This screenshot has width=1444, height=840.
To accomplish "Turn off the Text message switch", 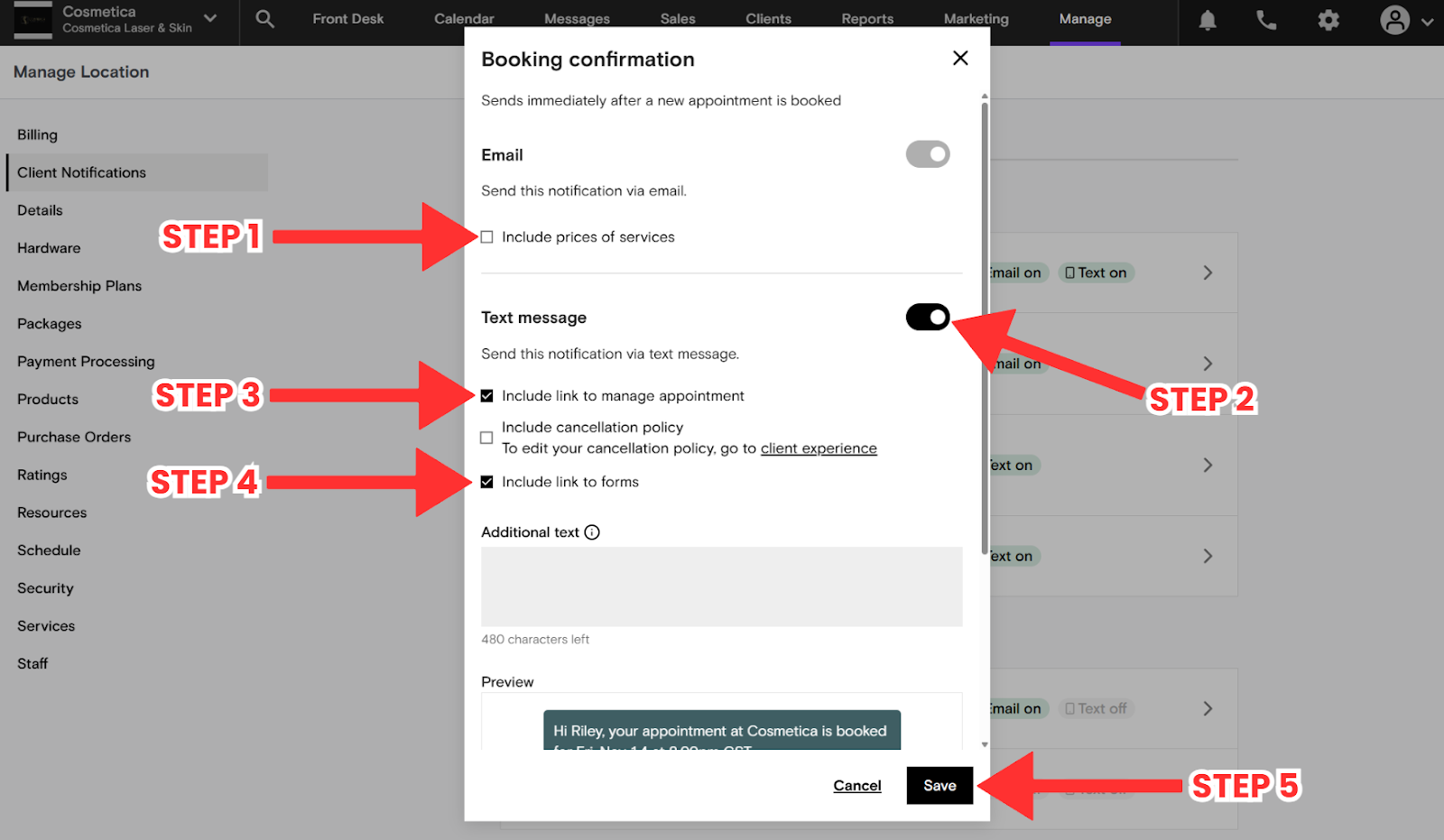I will click(928, 318).
